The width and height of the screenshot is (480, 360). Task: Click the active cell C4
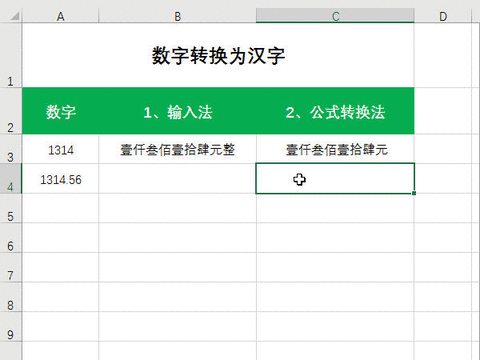(x=335, y=179)
